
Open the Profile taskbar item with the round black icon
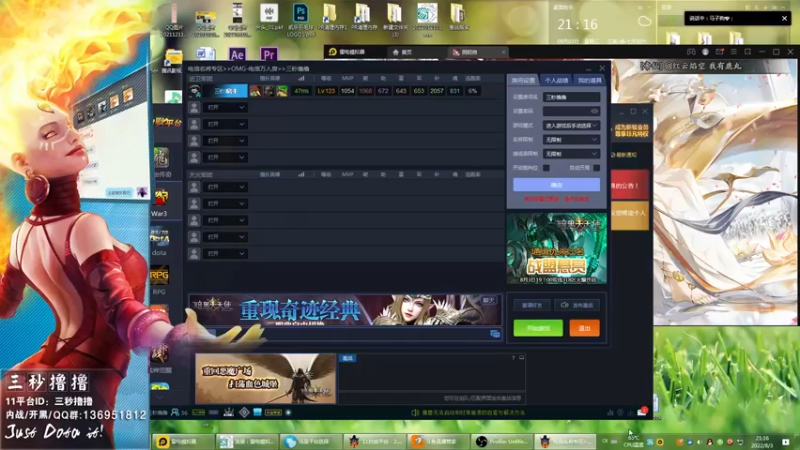[x=502, y=441]
